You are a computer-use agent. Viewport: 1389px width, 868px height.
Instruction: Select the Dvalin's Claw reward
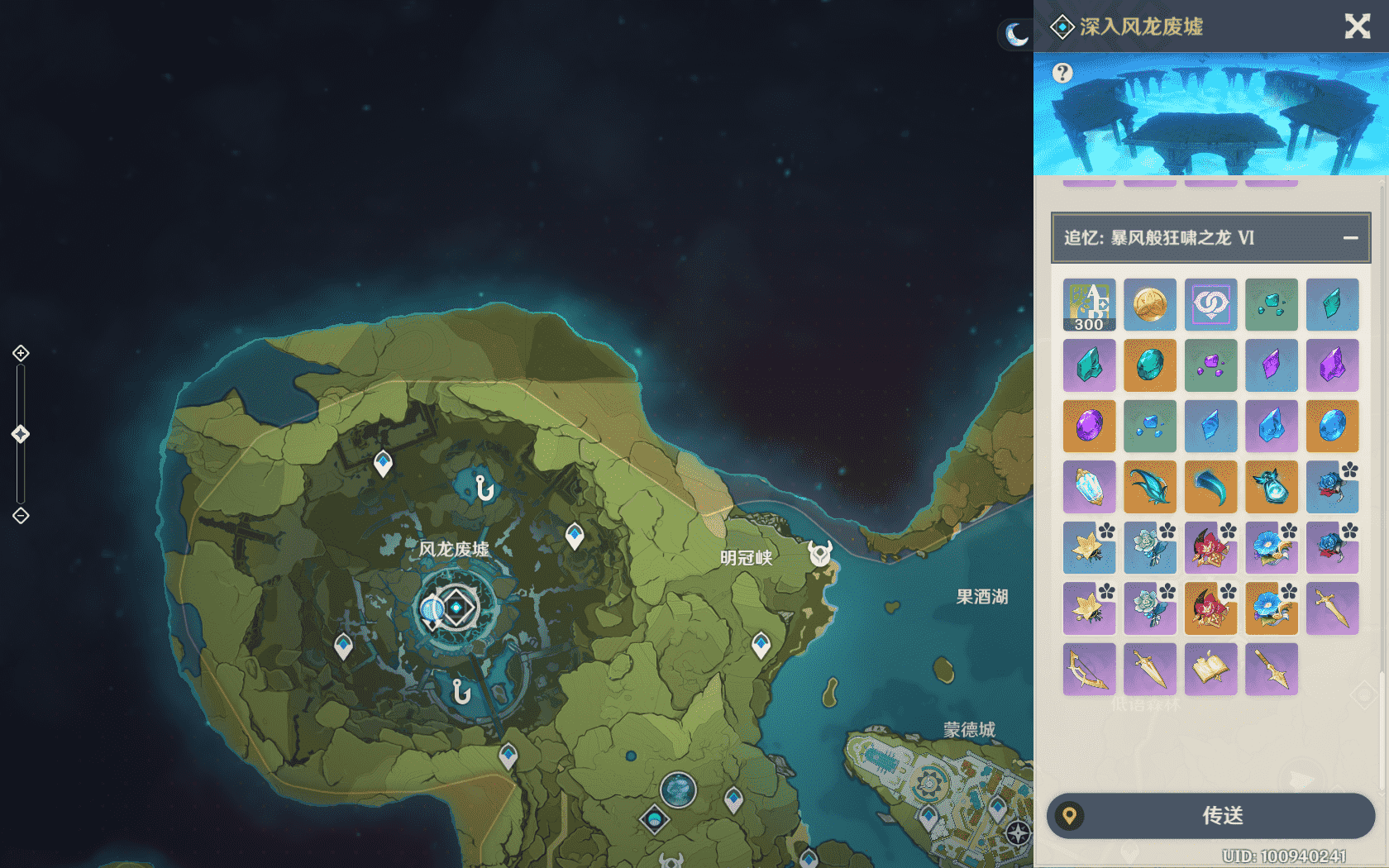tap(1210, 487)
